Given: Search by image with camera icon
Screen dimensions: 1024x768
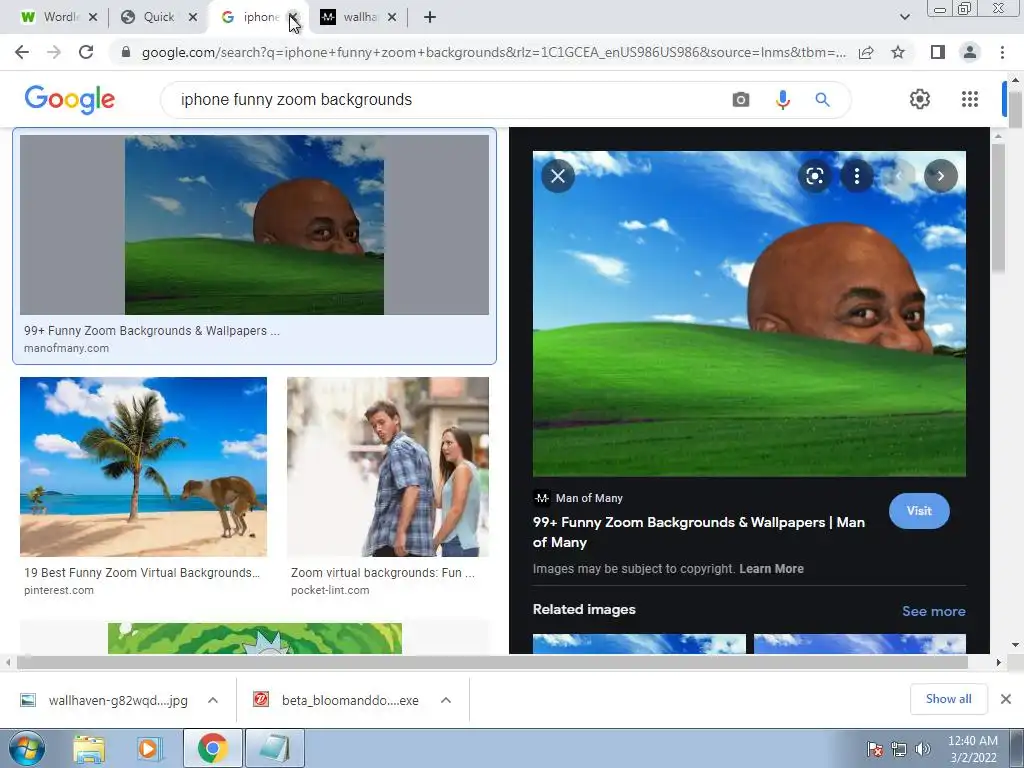Looking at the screenshot, I should [x=741, y=100].
